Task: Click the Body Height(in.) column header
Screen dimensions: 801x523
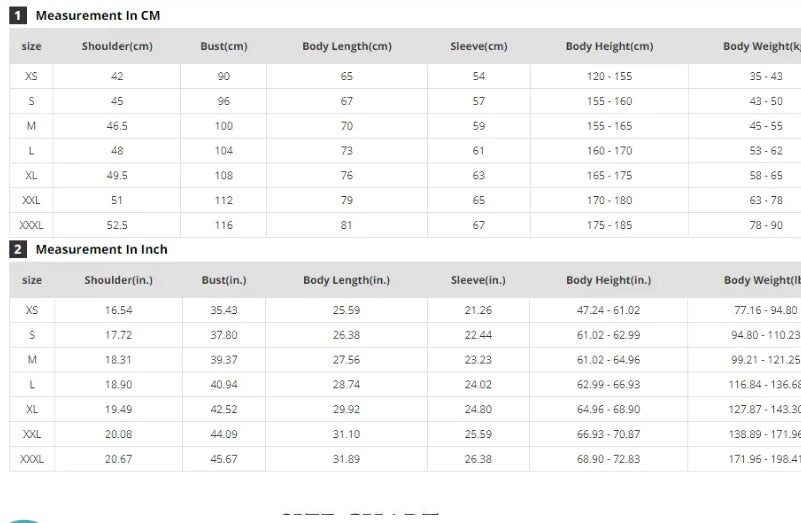Action: 608,281
